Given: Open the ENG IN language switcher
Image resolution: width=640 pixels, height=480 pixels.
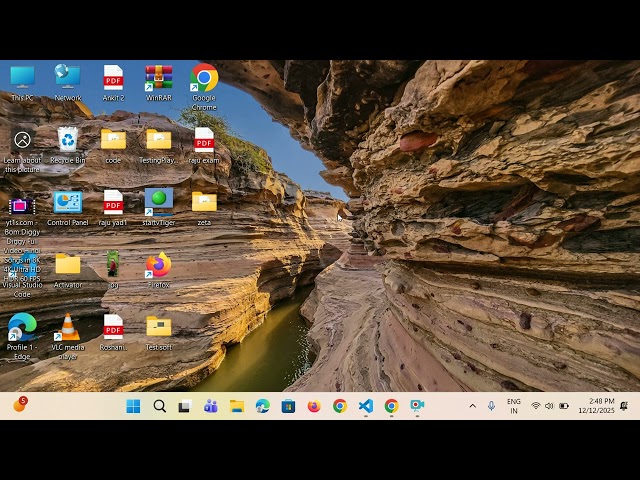Looking at the screenshot, I should 514,406.
